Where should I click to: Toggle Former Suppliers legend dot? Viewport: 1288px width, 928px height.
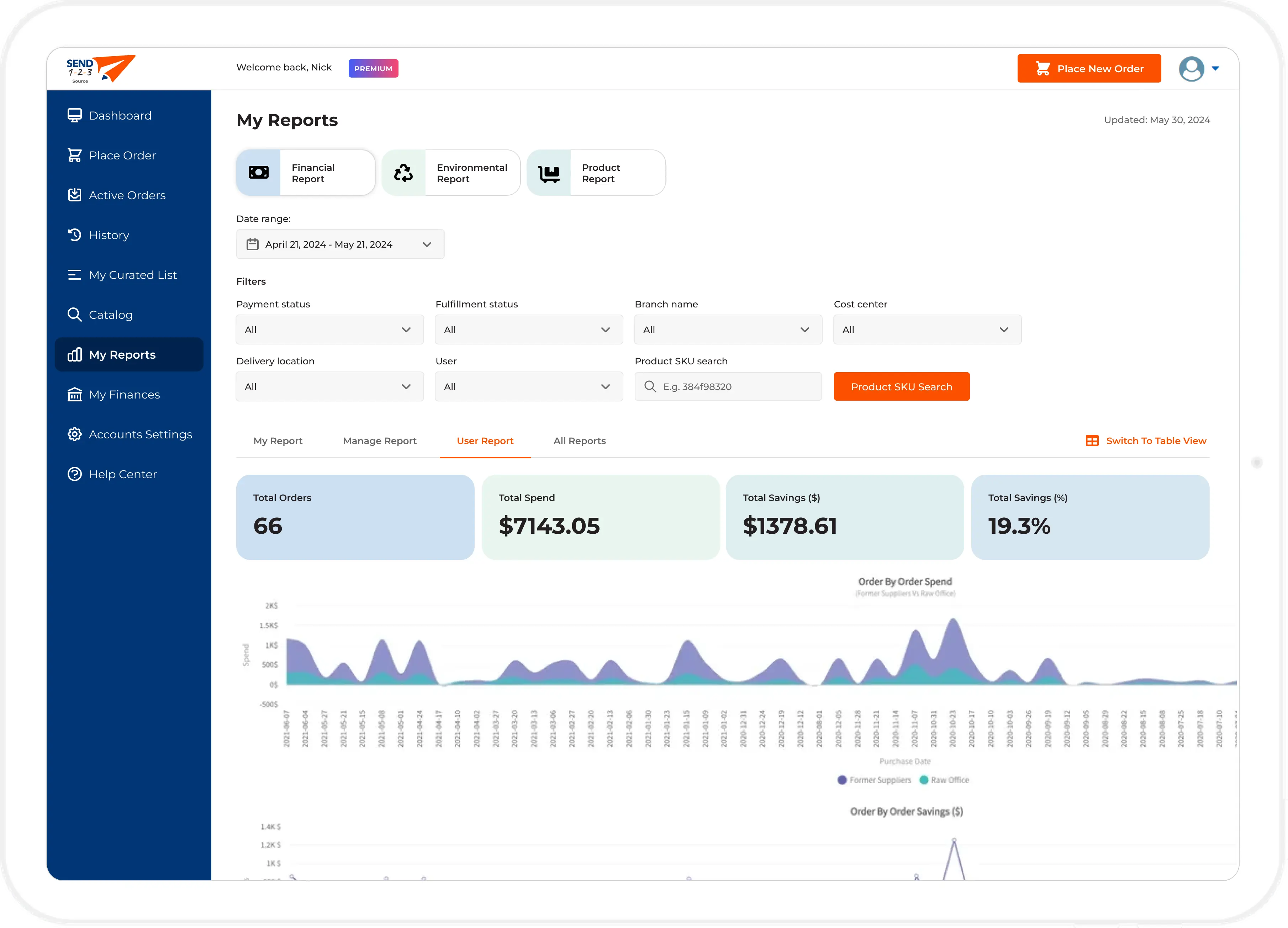[842, 780]
